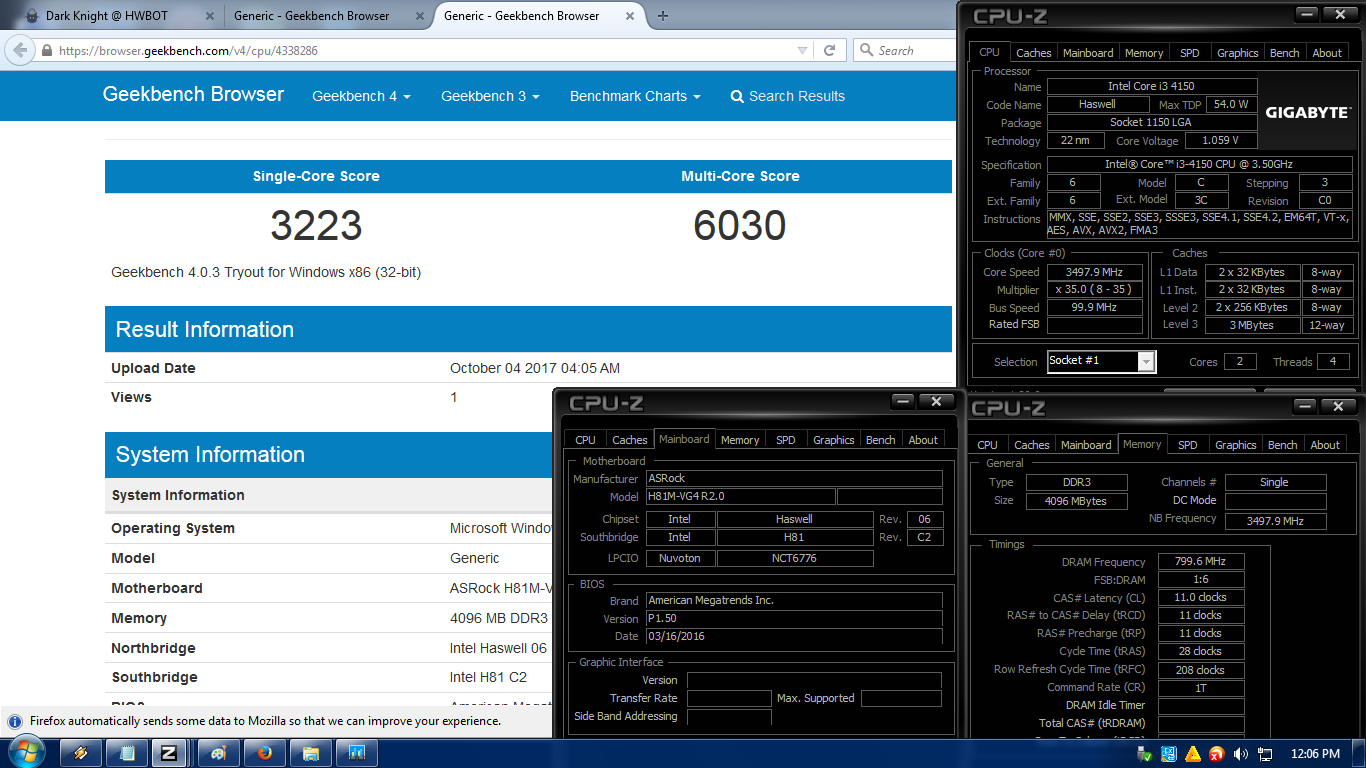Open the URL bar history dropdown arrow
This screenshot has height=768, width=1366.
(803, 50)
